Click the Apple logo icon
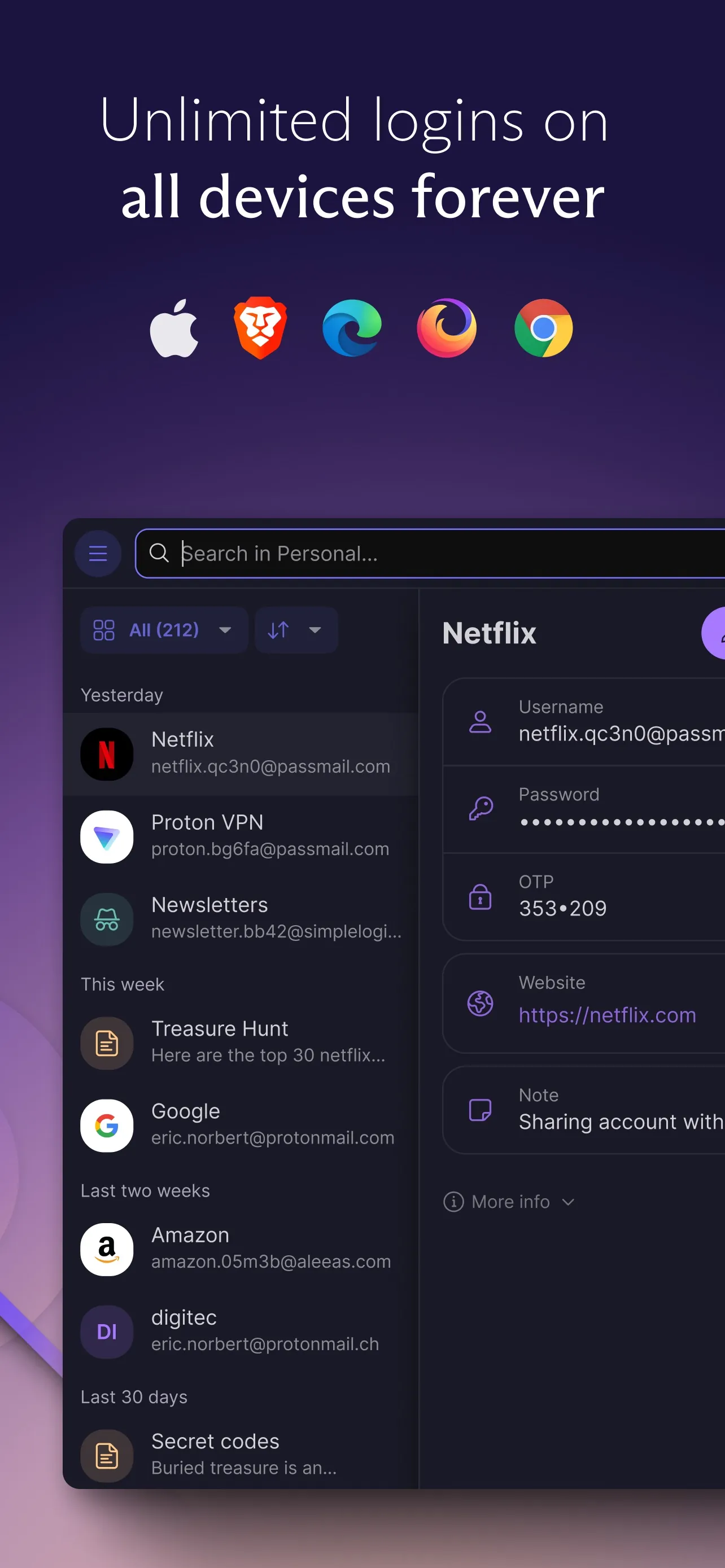This screenshot has width=725, height=1568. (x=174, y=328)
